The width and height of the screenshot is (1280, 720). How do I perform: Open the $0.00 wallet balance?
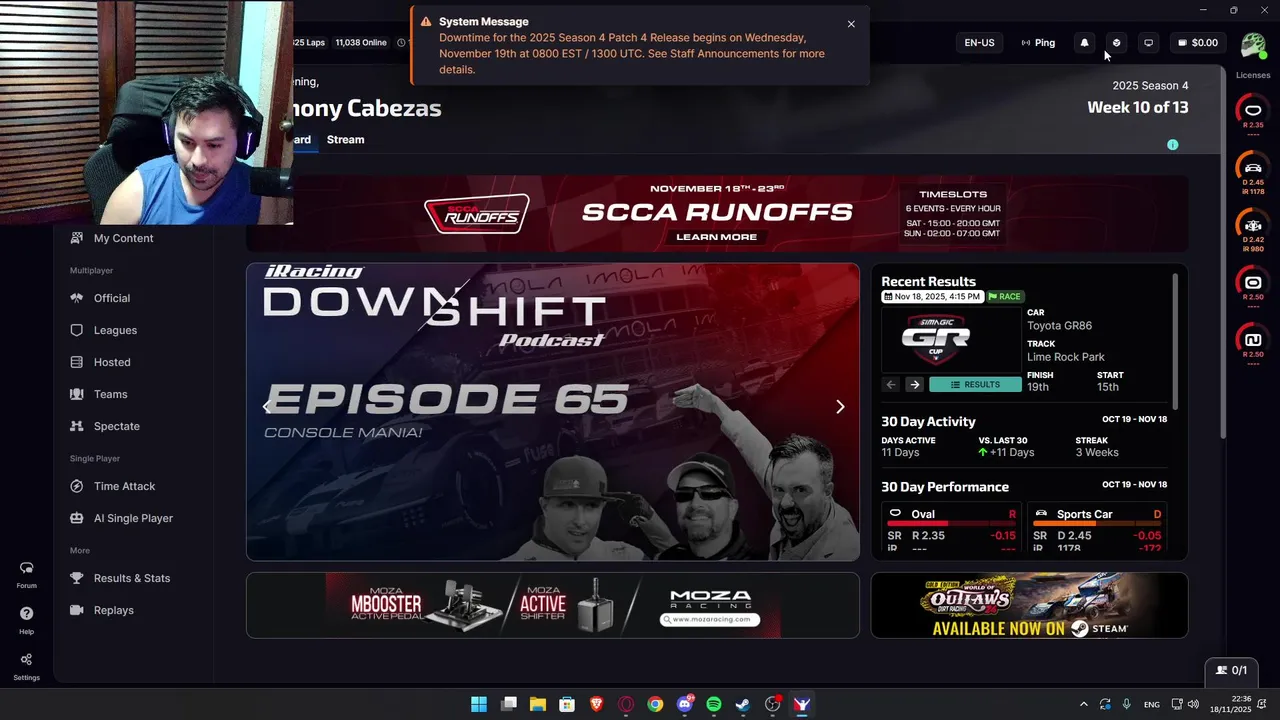[x=1197, y=43]
